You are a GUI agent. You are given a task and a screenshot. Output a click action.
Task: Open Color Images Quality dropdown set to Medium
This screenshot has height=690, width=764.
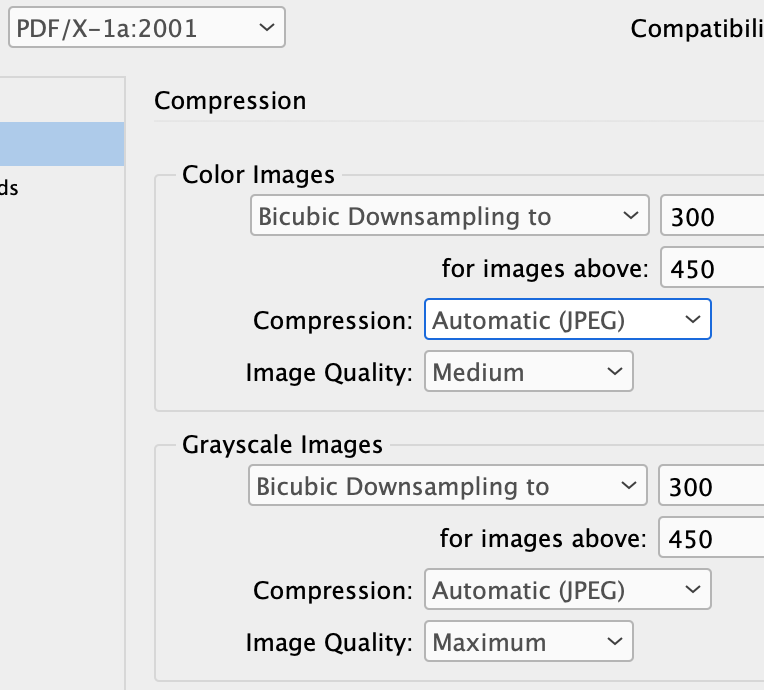[x=528, y=372]
